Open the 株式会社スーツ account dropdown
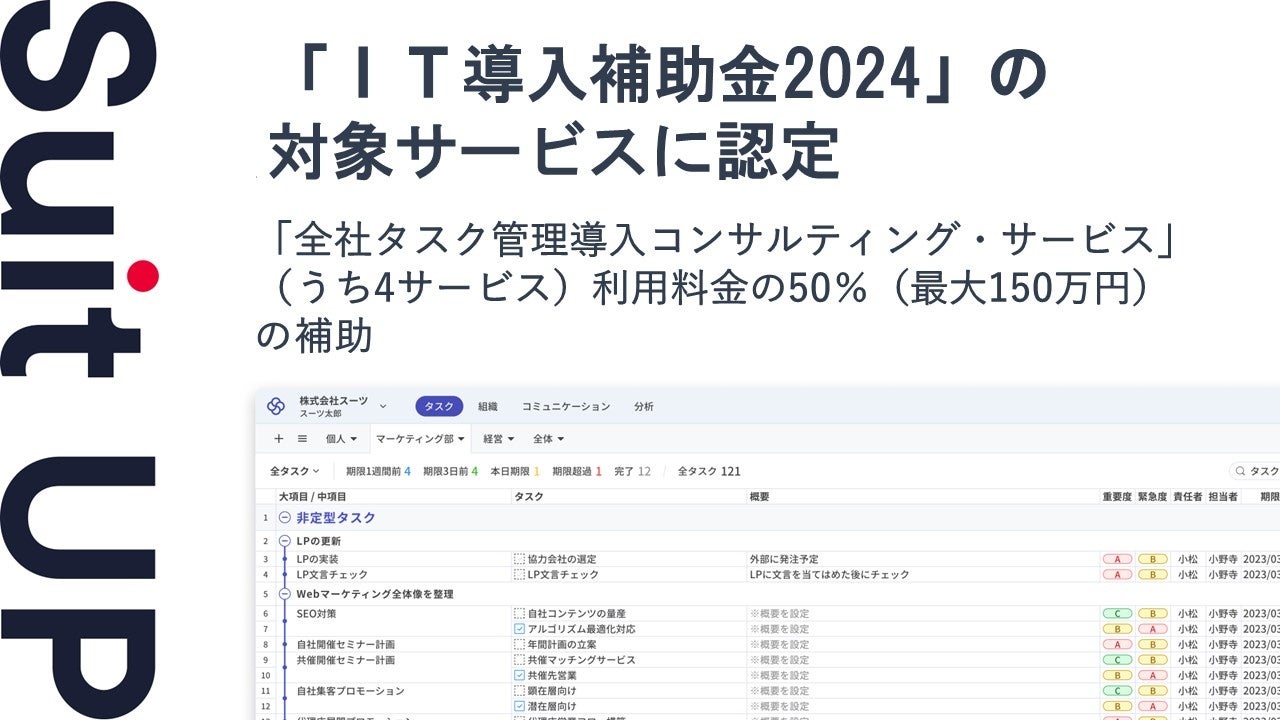Viewport: 1280px width, 720px height. pyautogui.click(x=383, y=406)
